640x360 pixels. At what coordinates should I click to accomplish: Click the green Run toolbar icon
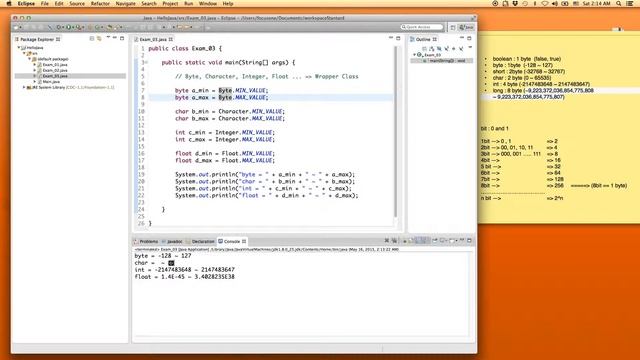tap(69, 27)
